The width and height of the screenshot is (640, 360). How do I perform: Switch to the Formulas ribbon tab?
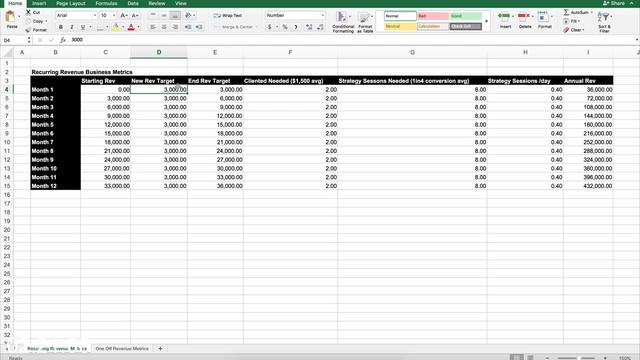point(107,3)
